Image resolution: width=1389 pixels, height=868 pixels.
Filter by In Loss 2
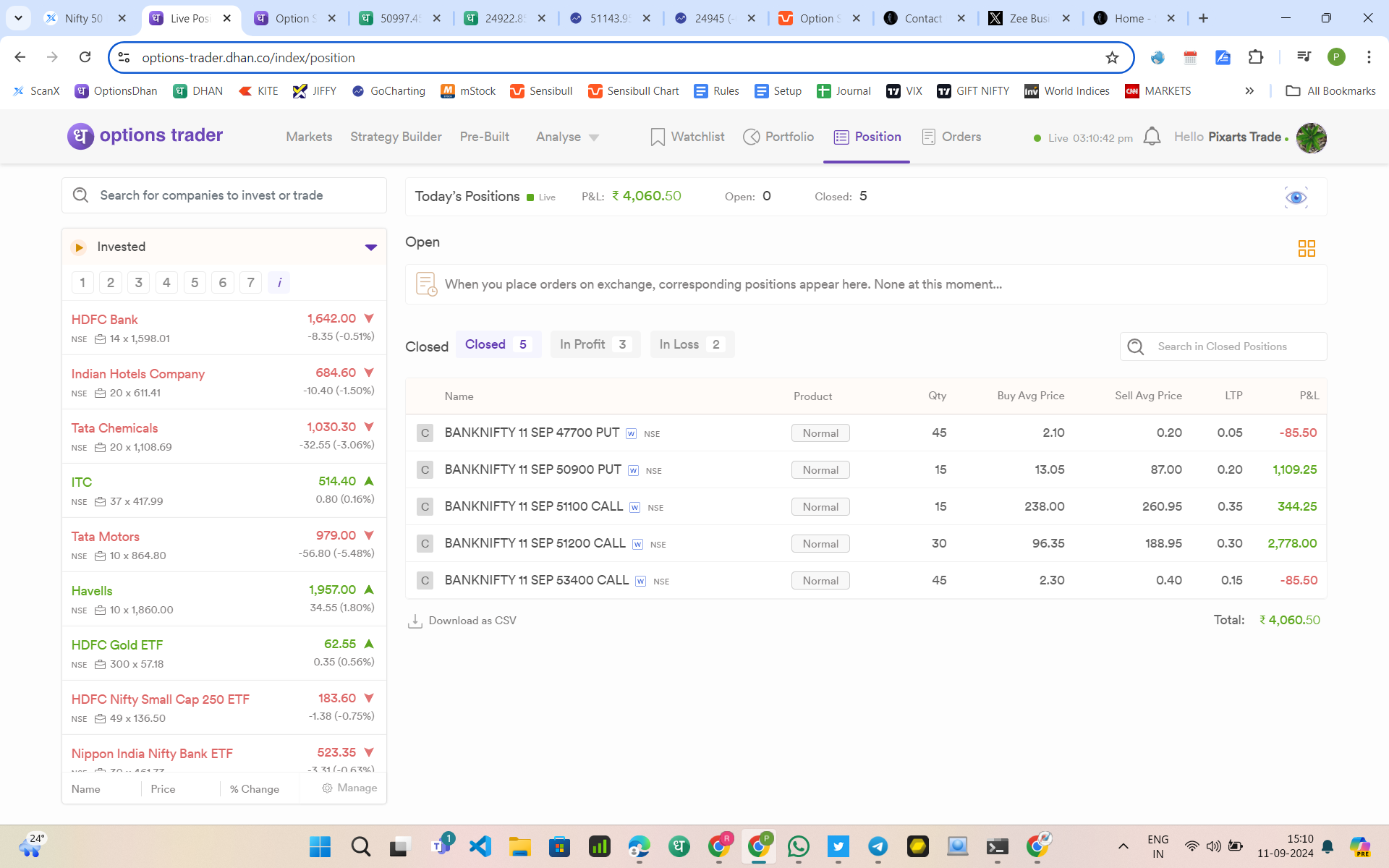(x=692, y=344)
